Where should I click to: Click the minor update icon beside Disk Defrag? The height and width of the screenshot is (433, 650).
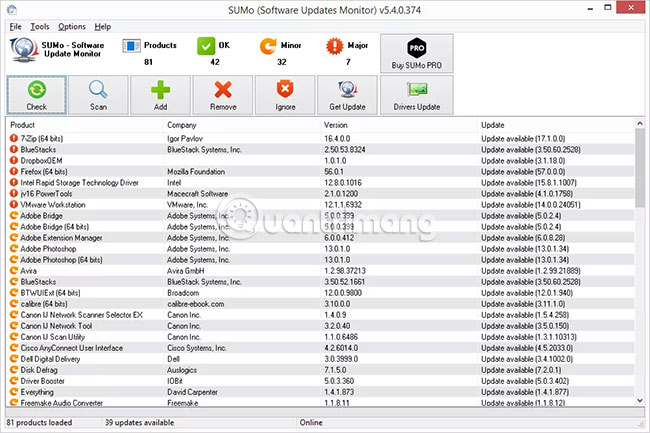(14, 370)
